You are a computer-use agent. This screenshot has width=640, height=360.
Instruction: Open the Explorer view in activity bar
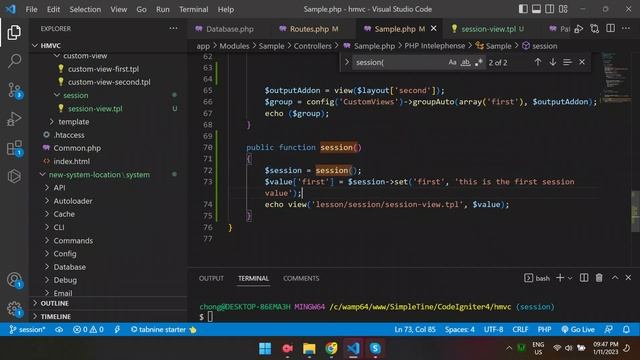(x=14, y=32)
